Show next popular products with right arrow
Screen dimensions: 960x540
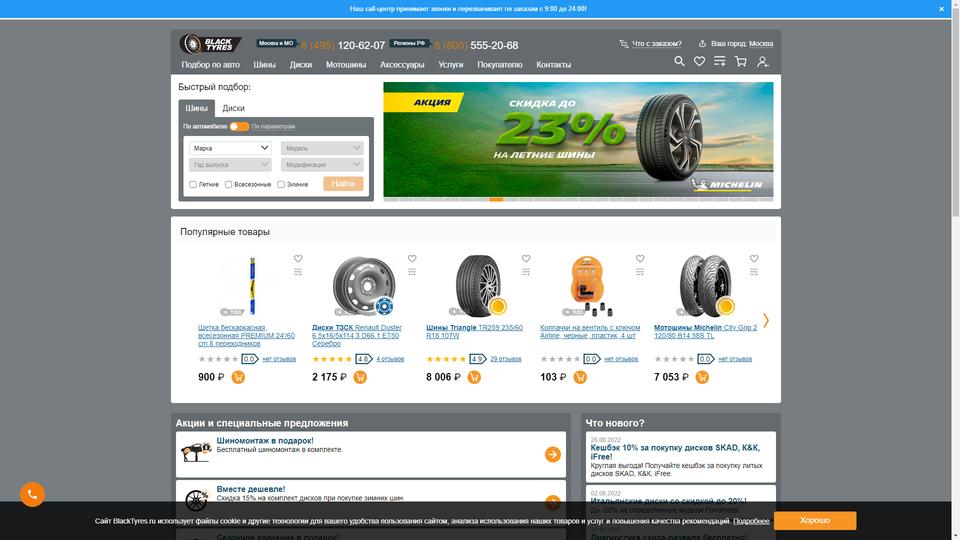pos(765,320)
